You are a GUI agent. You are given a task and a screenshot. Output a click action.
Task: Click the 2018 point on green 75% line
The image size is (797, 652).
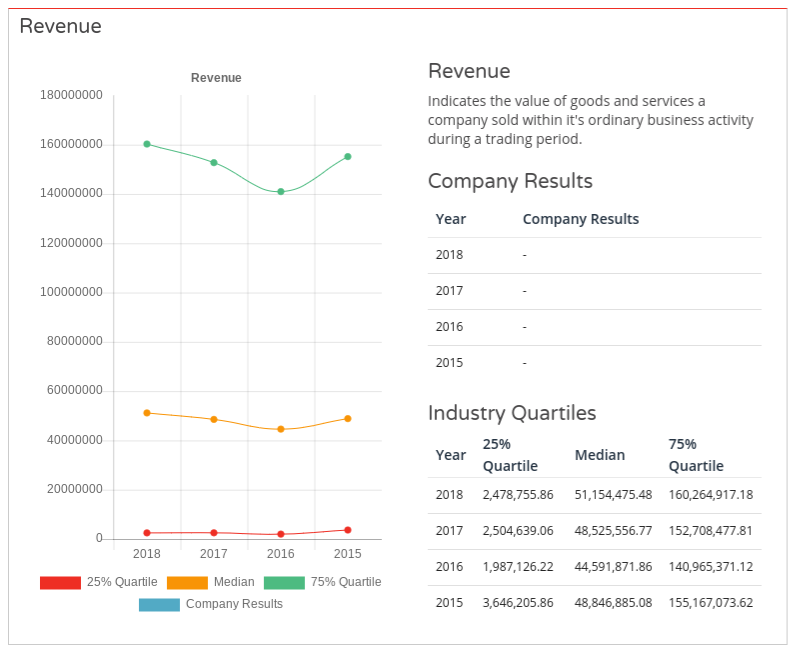point(147,144)
